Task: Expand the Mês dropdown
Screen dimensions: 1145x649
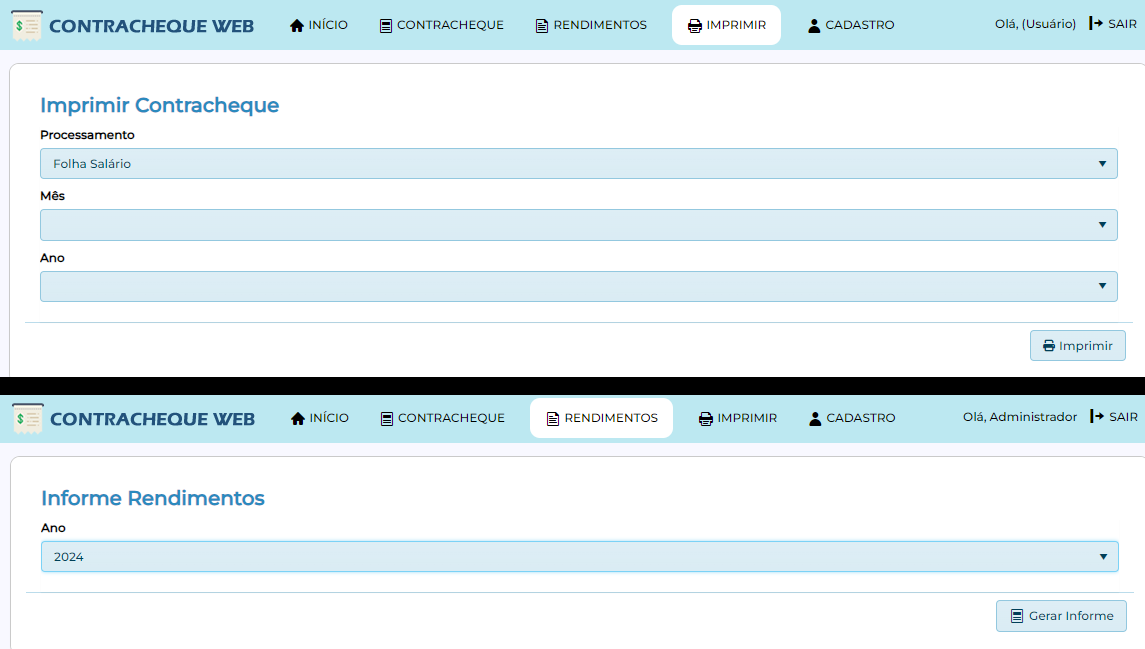Action: tap(578, 225)
